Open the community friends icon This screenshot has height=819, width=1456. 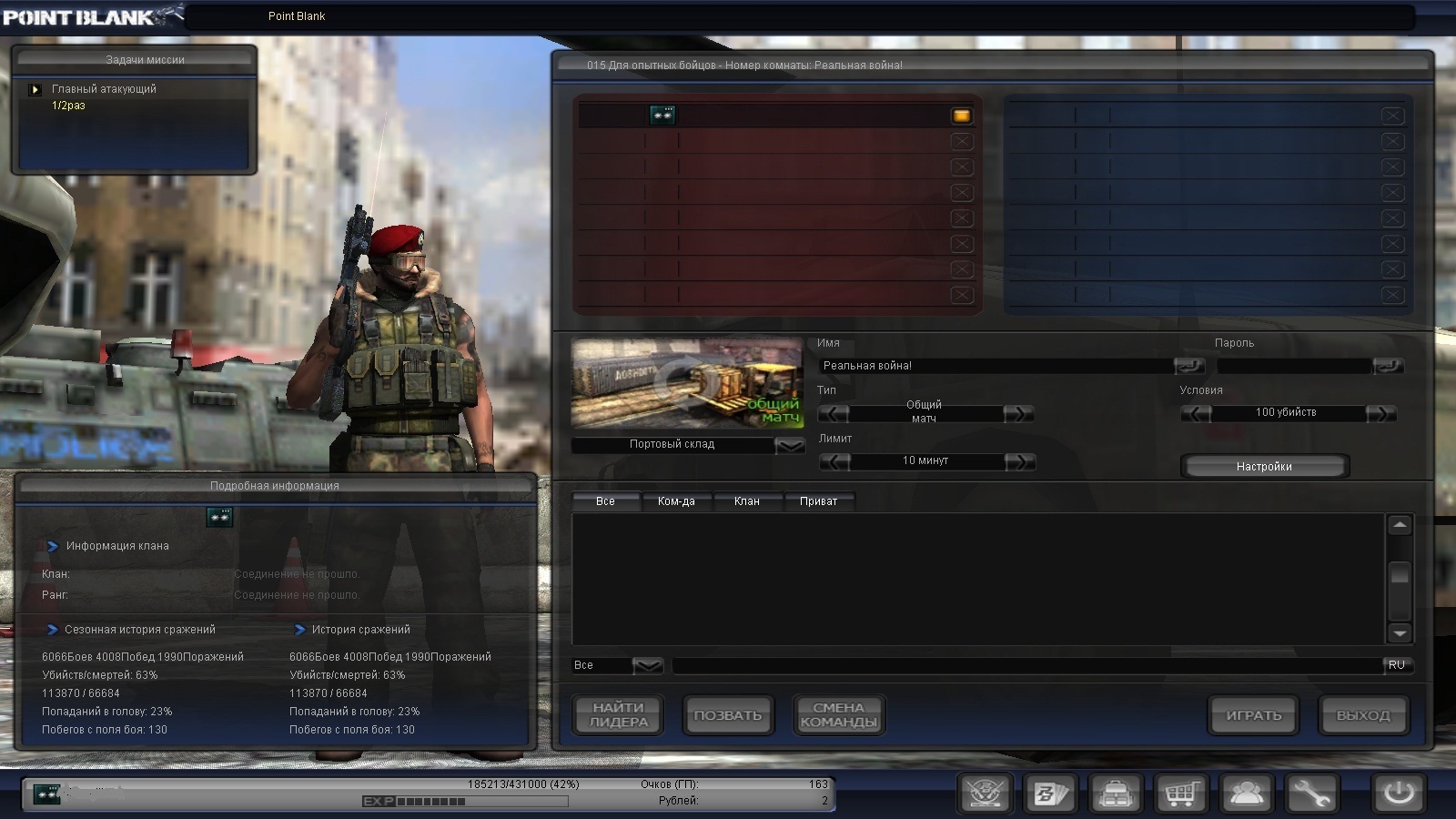1246,794
